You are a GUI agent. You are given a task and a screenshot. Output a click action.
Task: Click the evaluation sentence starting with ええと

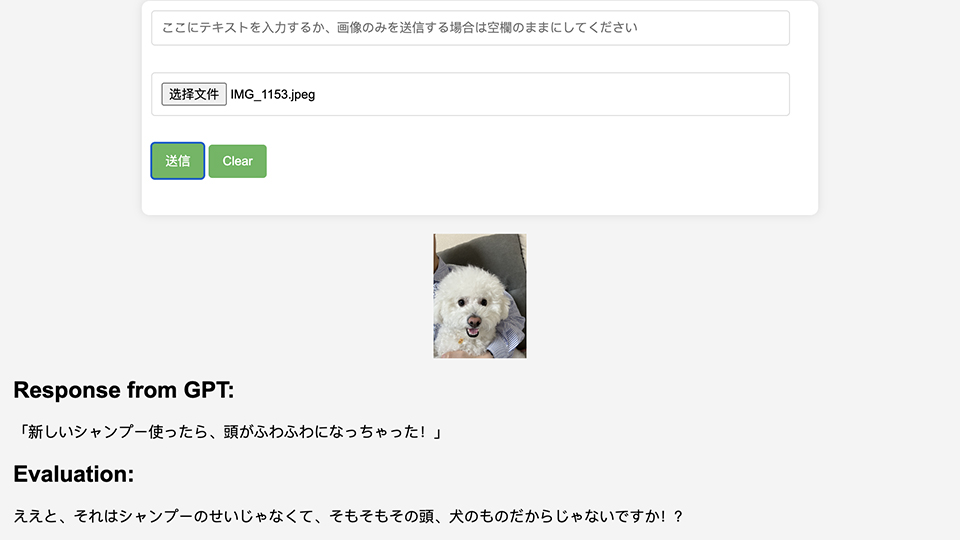(348, 516)
